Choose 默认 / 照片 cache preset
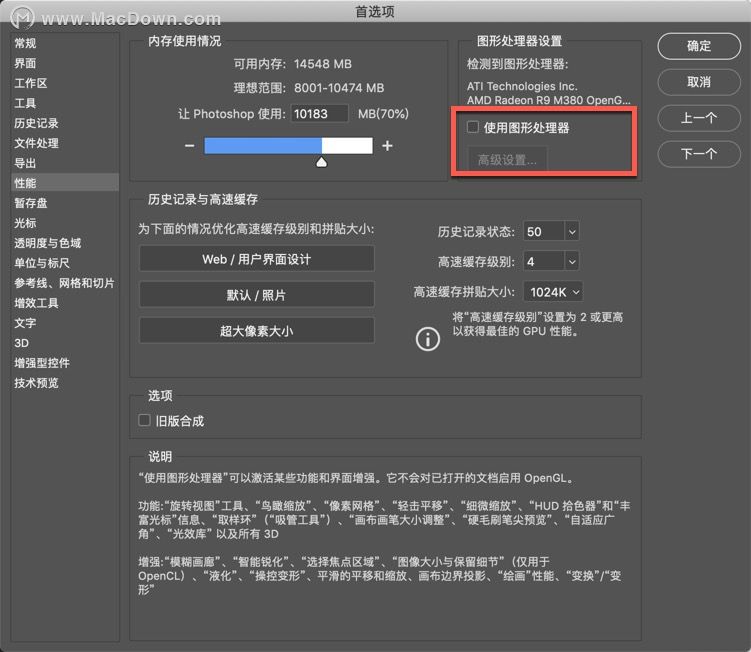 (x=257, y=295)
